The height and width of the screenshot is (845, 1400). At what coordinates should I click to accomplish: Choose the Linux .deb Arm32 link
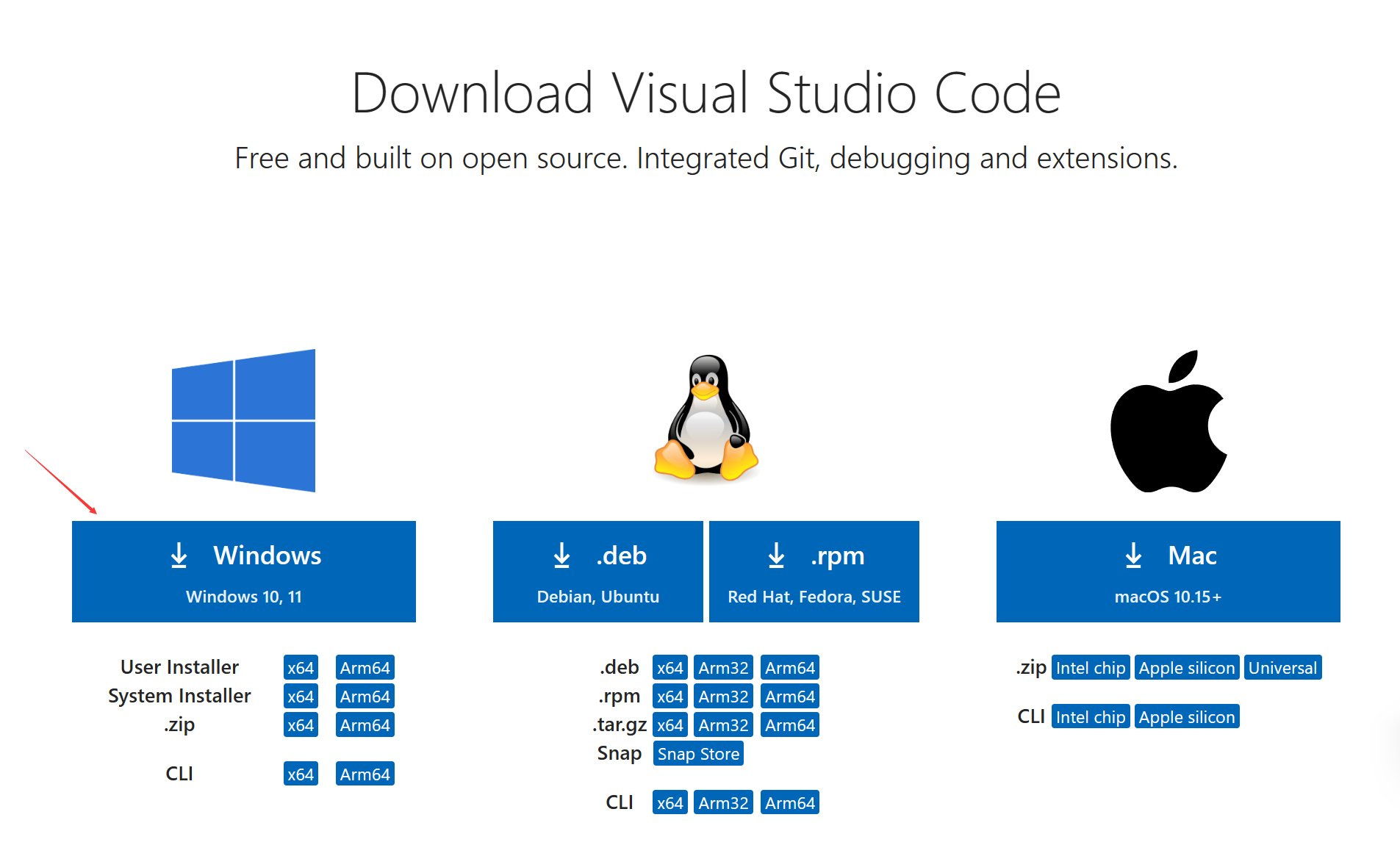(724, 667)
